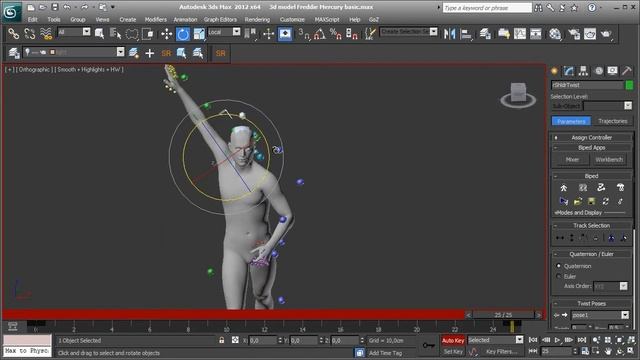Collapse the Biped Apps rollout
This screenshot has height=360, width=640.
591,147
